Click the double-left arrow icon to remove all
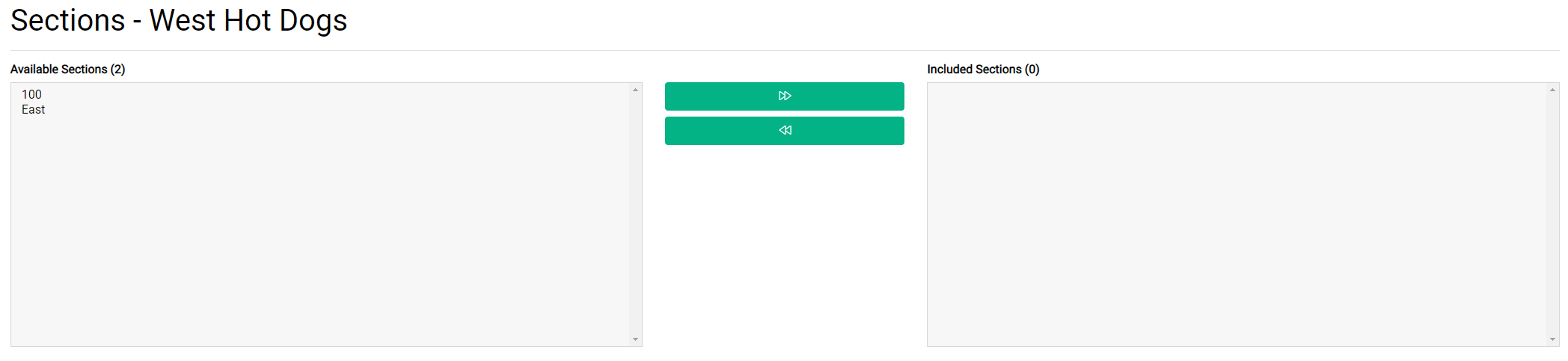1568x361 pixels. (785, 130)
